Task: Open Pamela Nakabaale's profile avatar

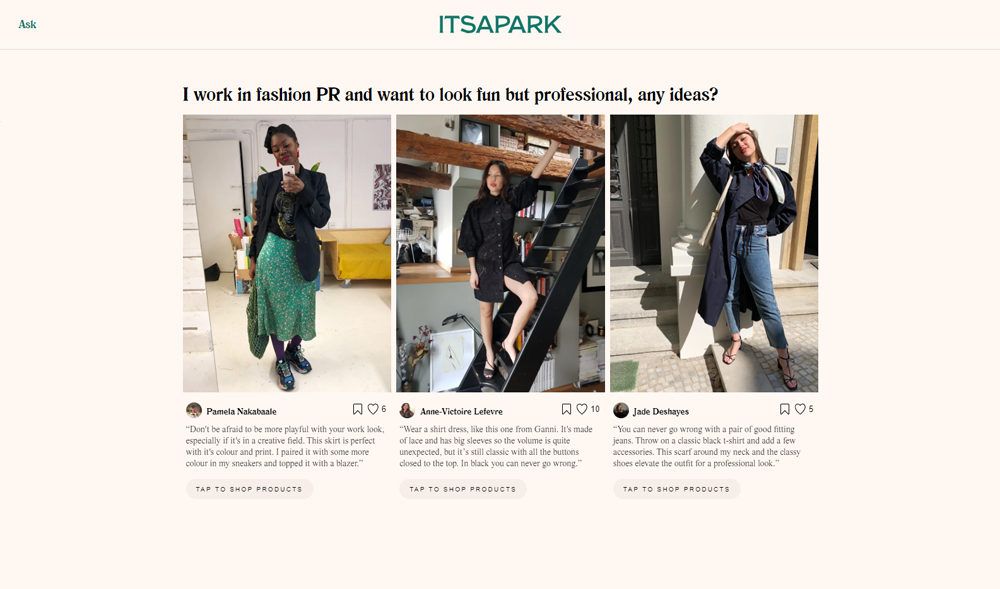Action: pos(194,410)
